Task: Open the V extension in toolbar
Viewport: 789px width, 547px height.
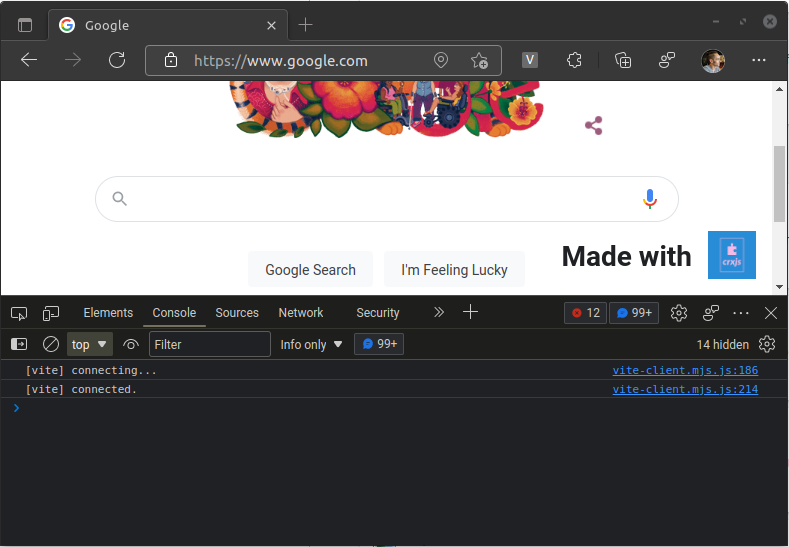Action: point(529,60)
